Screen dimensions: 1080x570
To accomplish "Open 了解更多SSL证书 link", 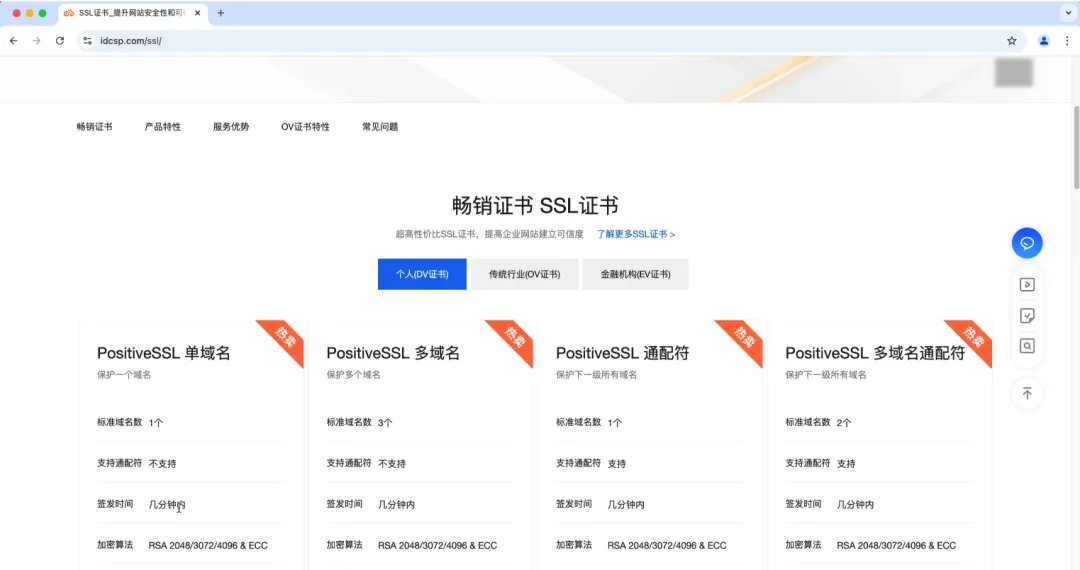I will (636, 234).
